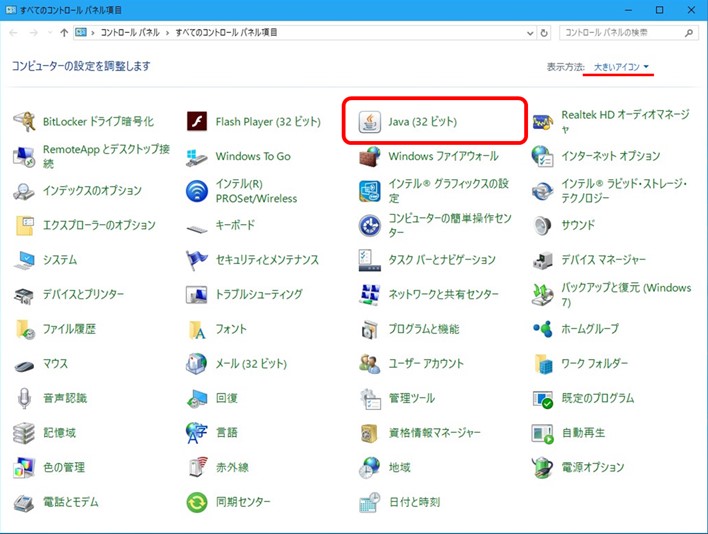Open the Intel PROSet/Wireless icon
Image resolution: width=708 pixels, height=534 pixels.
pos(197,191)
